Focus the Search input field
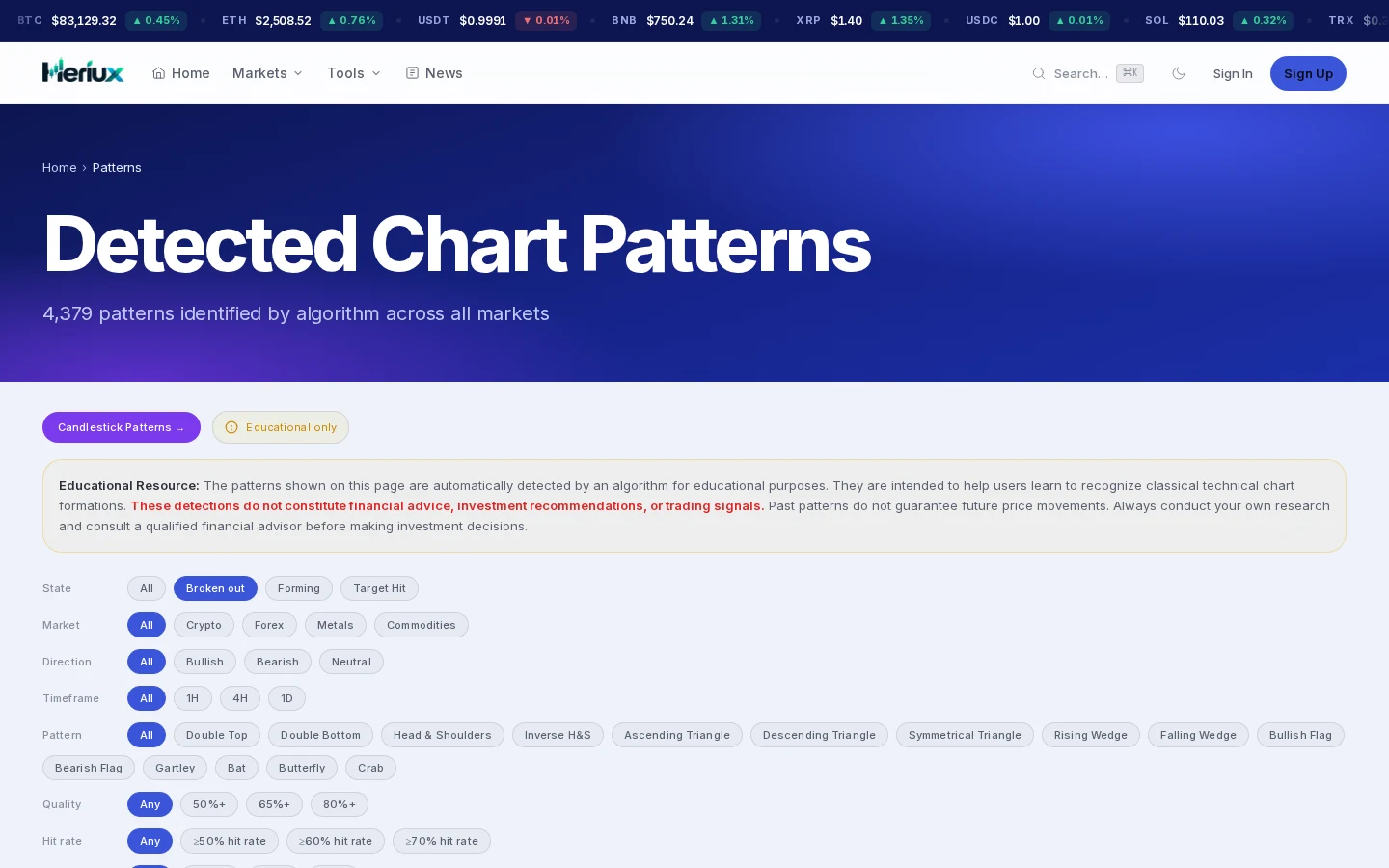The height and width of the screenshot is (868, 1389). 1087,73
